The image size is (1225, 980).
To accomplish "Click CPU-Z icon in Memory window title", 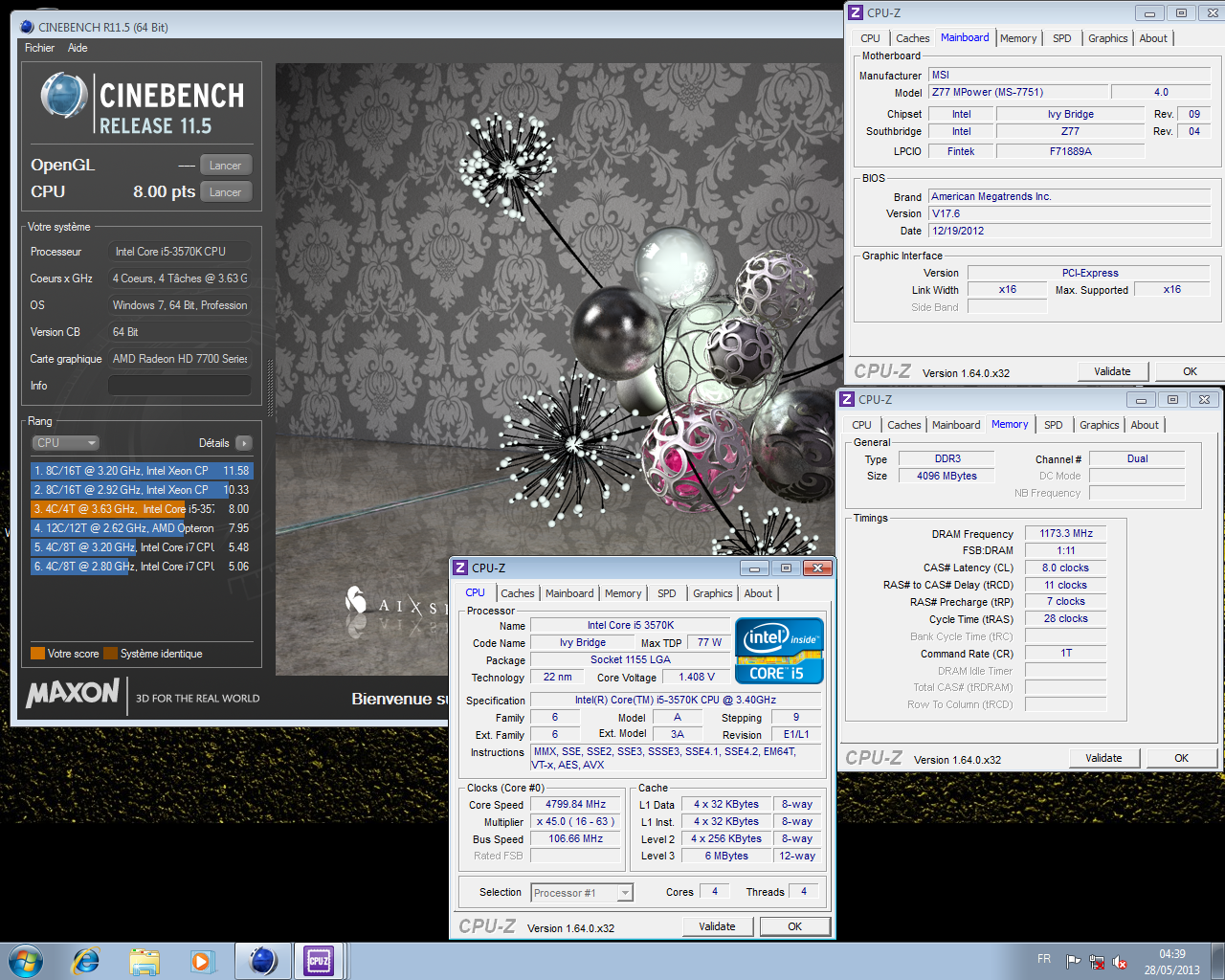I will [x=847, y=399].
